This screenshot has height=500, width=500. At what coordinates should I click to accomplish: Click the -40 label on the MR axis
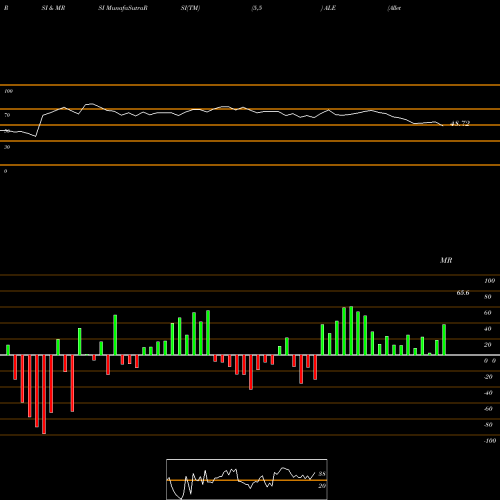pos(488,393)
